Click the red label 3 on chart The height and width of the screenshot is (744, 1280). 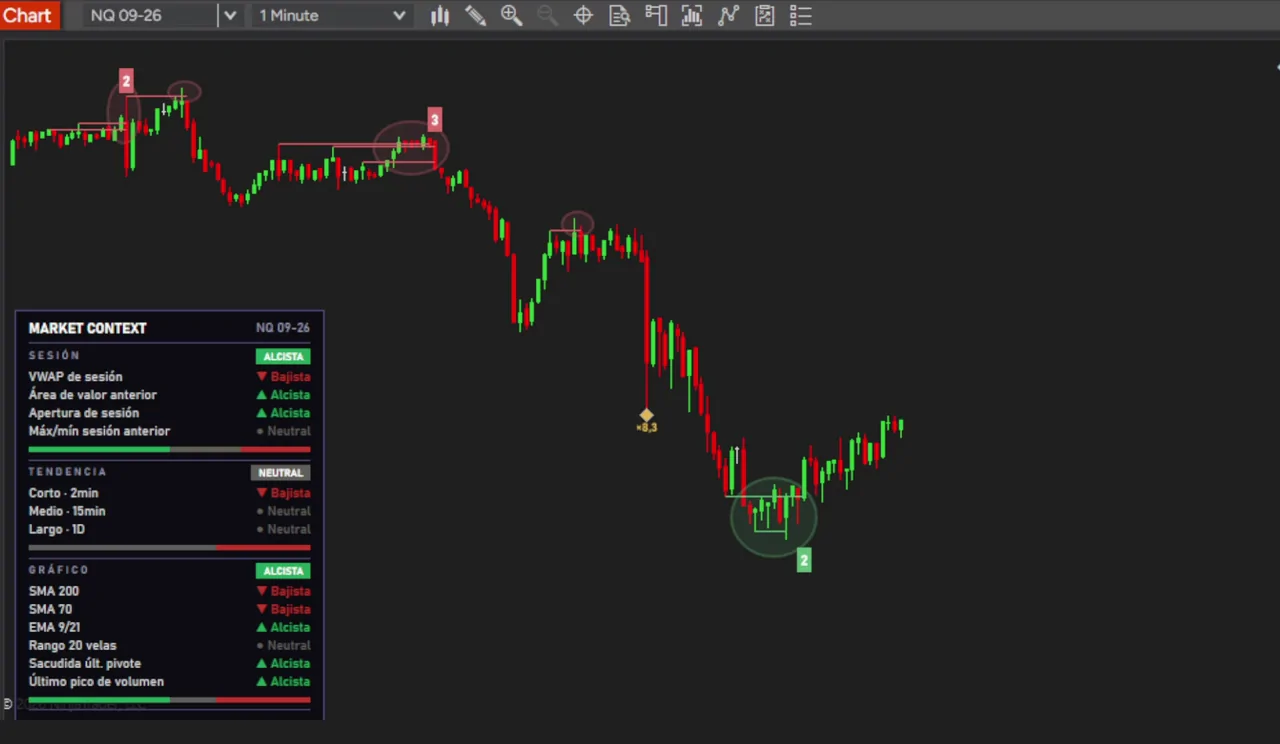(x=434, y=120)
